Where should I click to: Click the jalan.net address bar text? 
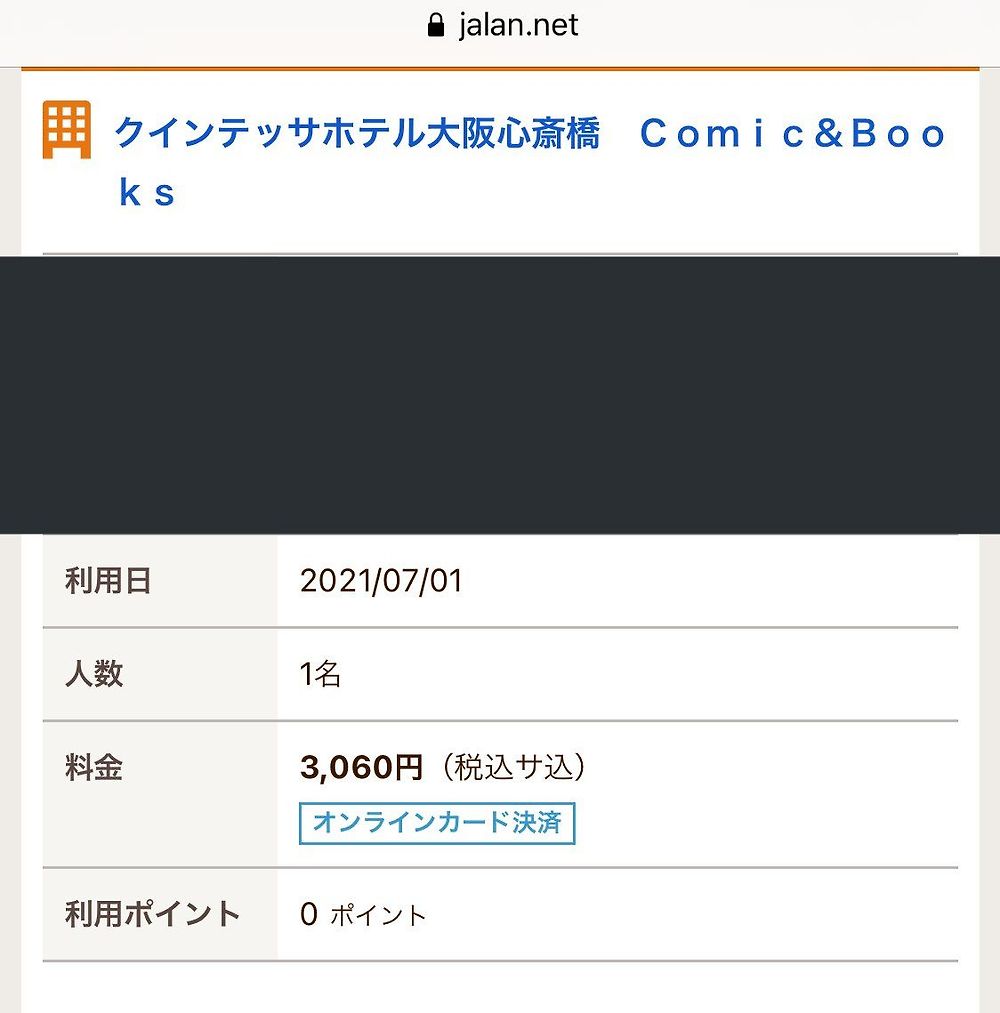(x=518, y=26)
